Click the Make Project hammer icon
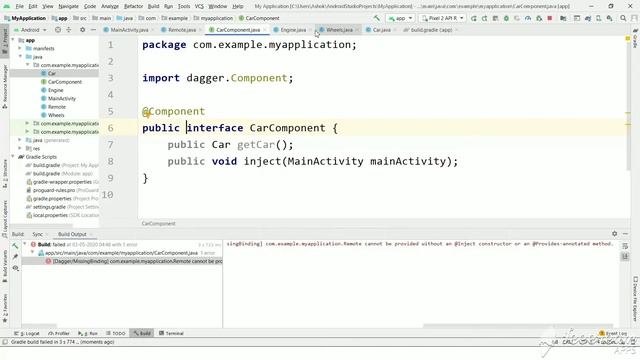The image size is (640, 360). [x=376, y=18]
